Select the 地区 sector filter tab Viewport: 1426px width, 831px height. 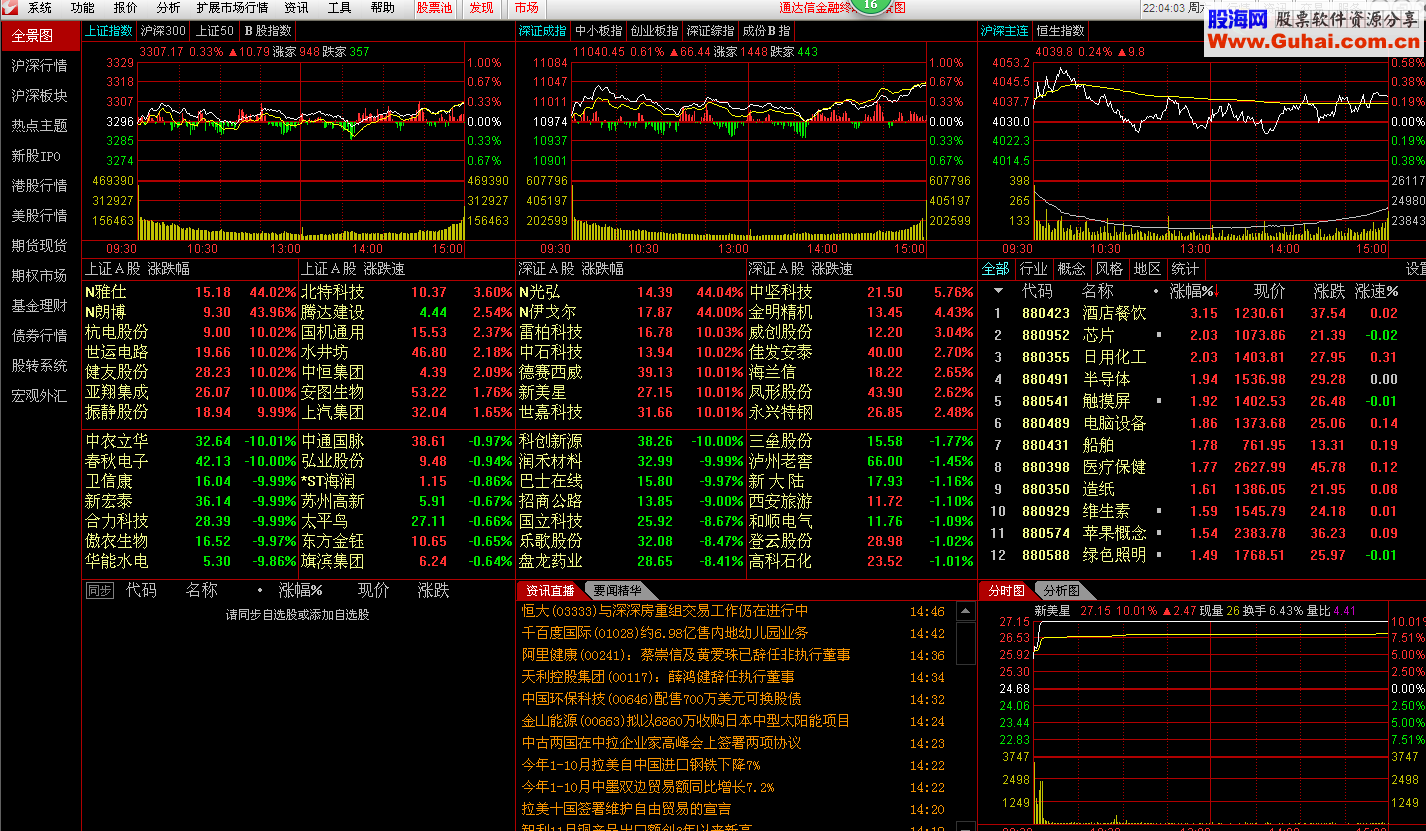(1147, 269)
